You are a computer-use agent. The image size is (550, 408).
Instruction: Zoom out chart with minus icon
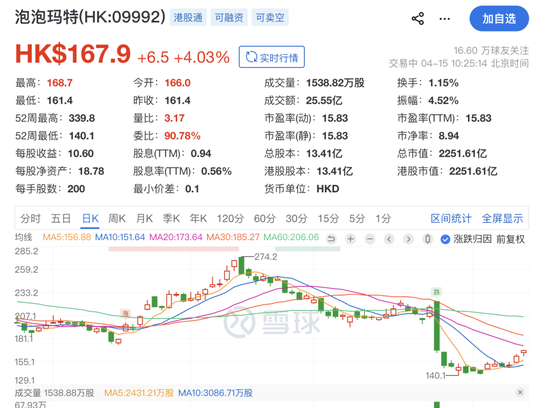tap(369, 239)
